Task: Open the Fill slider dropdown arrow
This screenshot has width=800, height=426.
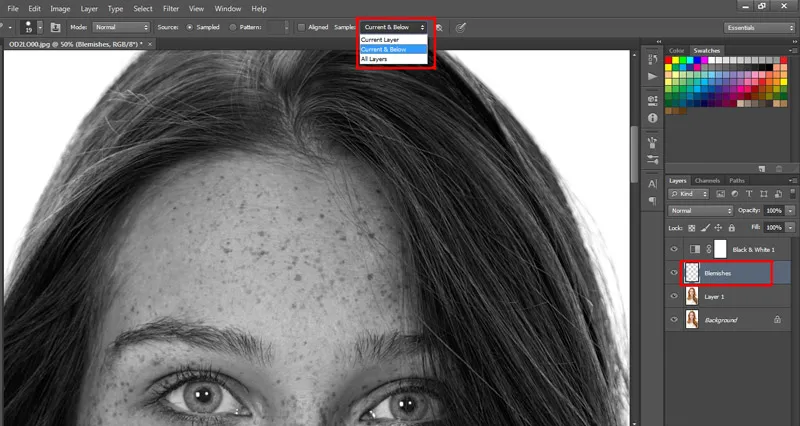Action: point(790,228)
